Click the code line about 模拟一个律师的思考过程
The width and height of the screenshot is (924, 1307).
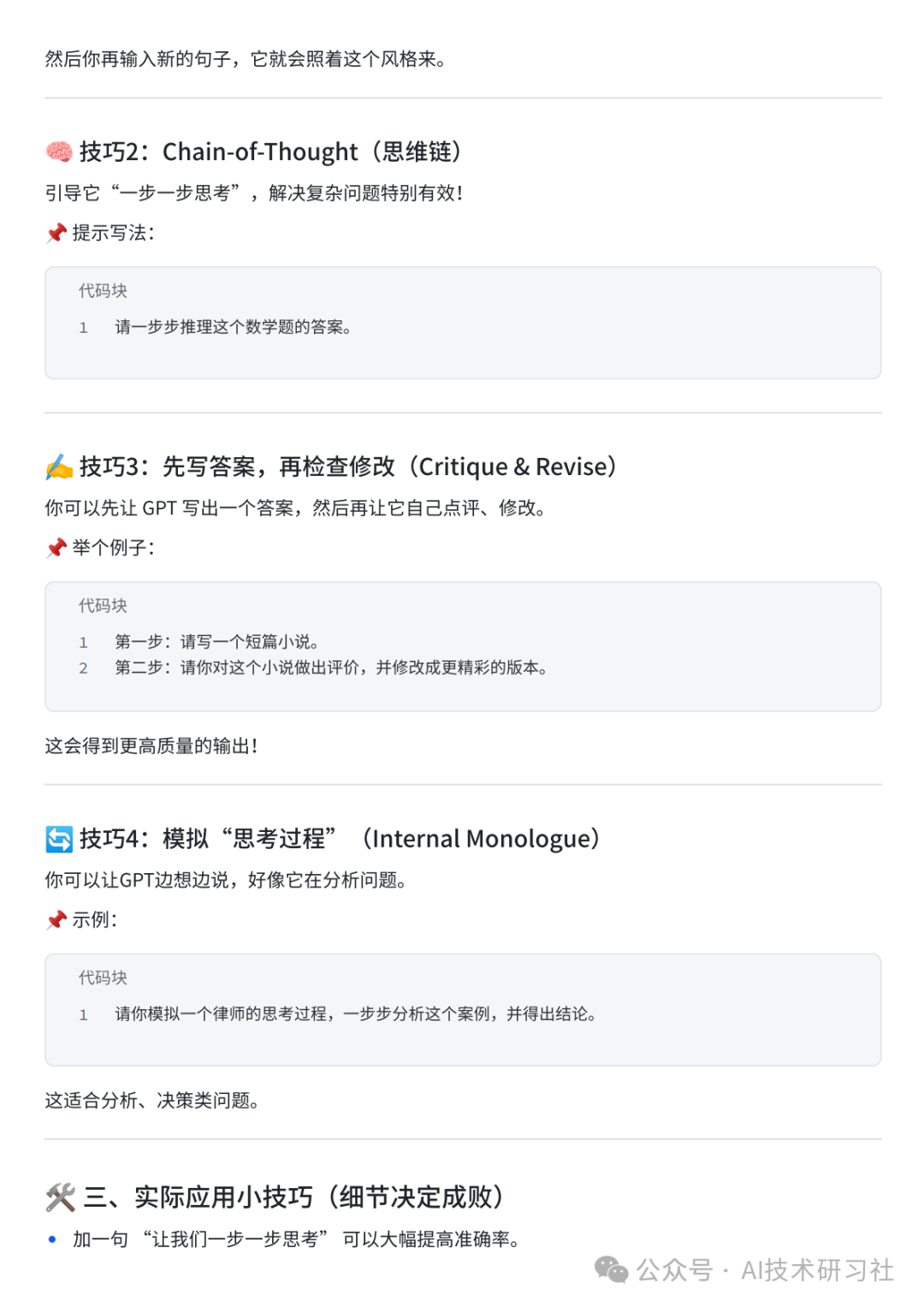point(355,1014)
